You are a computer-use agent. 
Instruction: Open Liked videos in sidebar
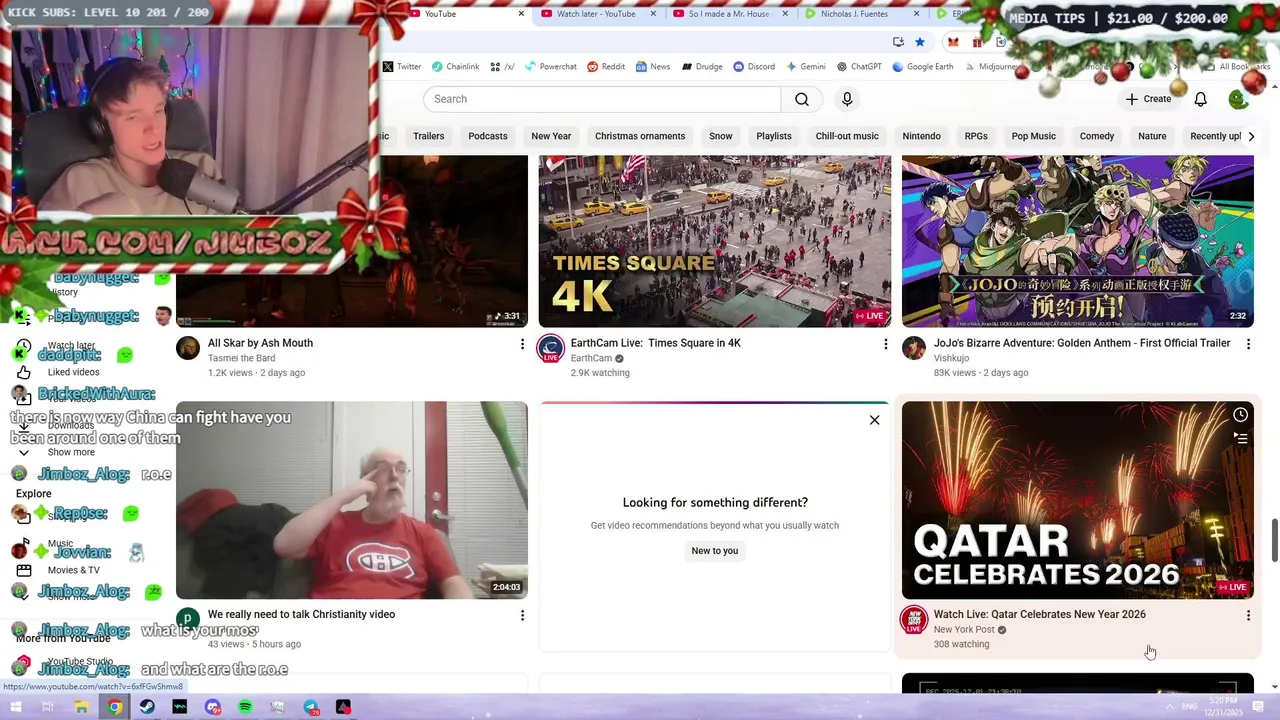point(73,372)
